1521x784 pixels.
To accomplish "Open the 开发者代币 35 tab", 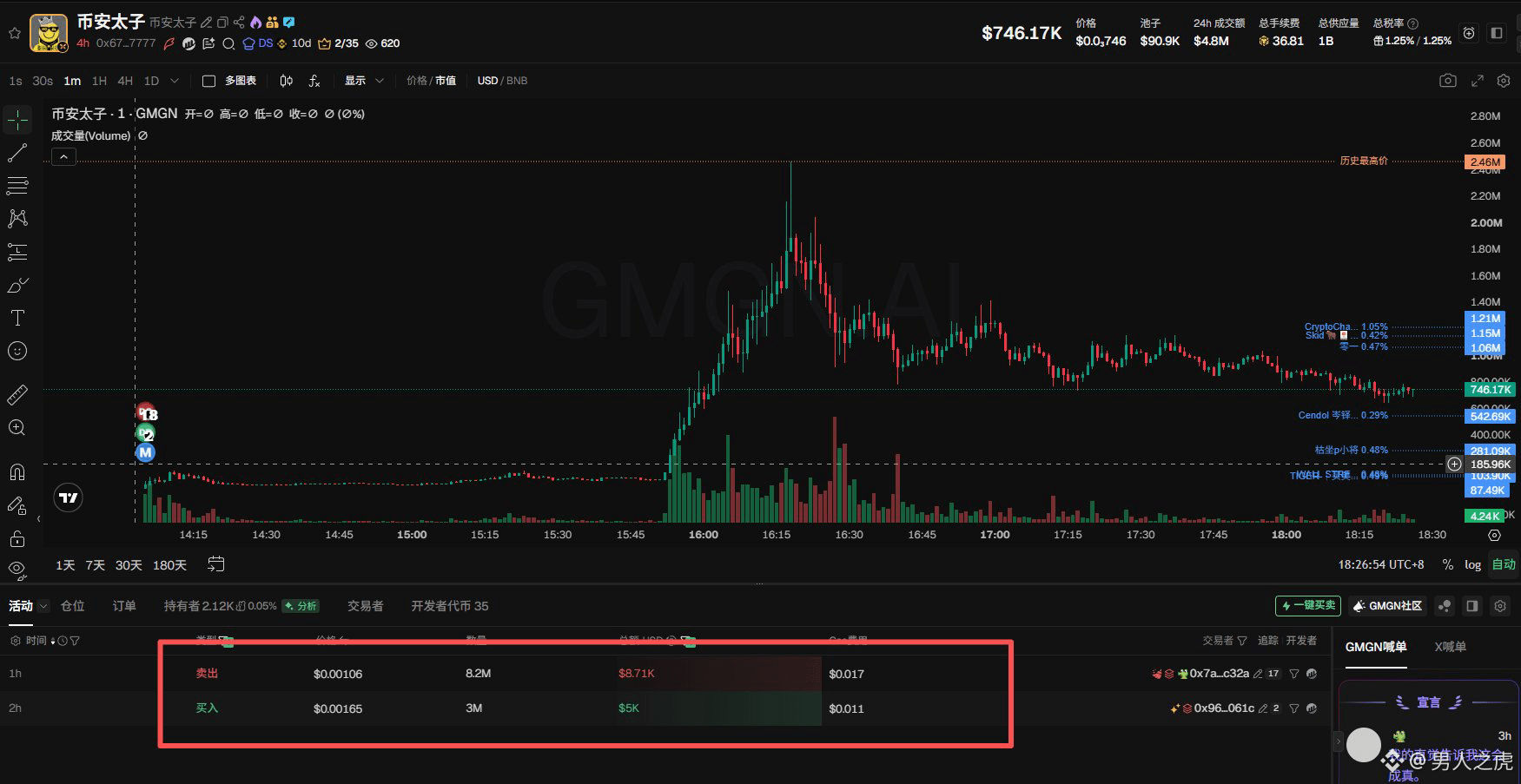I will (x=450, y=606).
